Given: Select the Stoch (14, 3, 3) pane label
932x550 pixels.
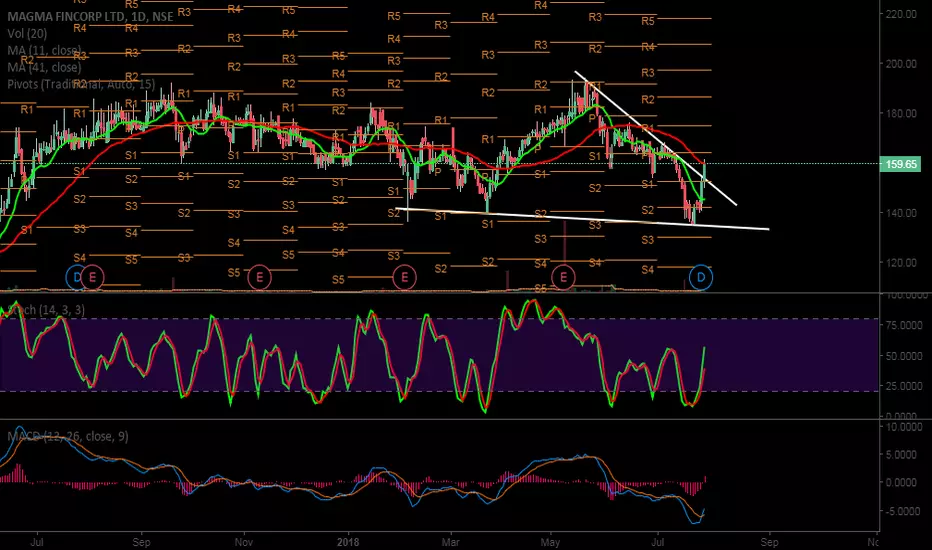Looking at the screenshot, I should (x=46, y=310).
